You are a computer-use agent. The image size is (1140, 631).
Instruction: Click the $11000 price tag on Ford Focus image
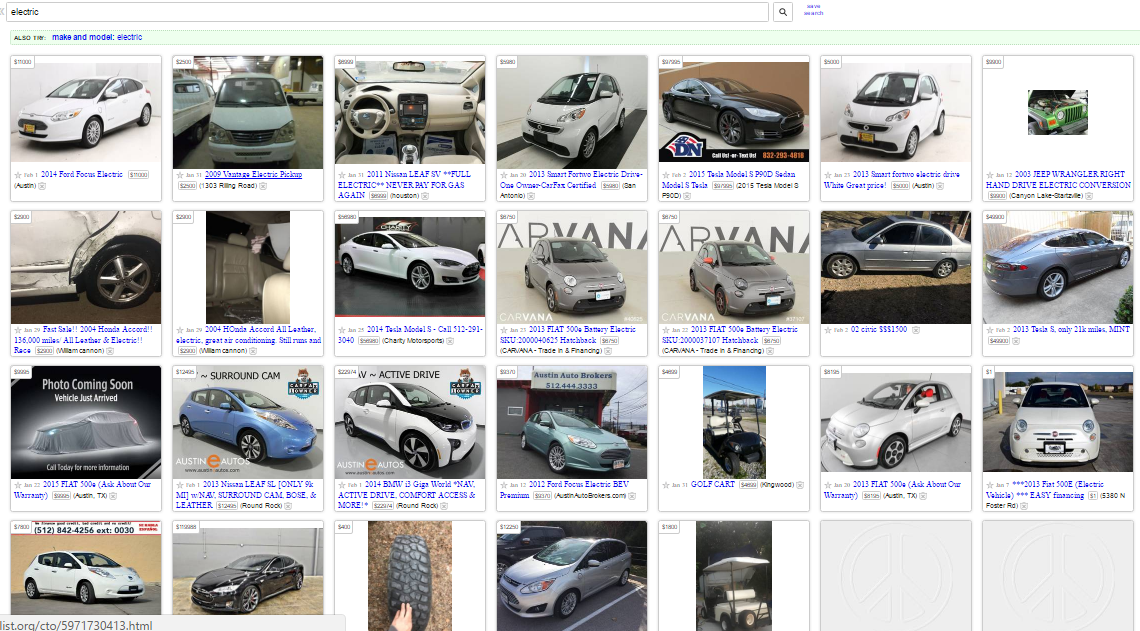click(23, 62)
